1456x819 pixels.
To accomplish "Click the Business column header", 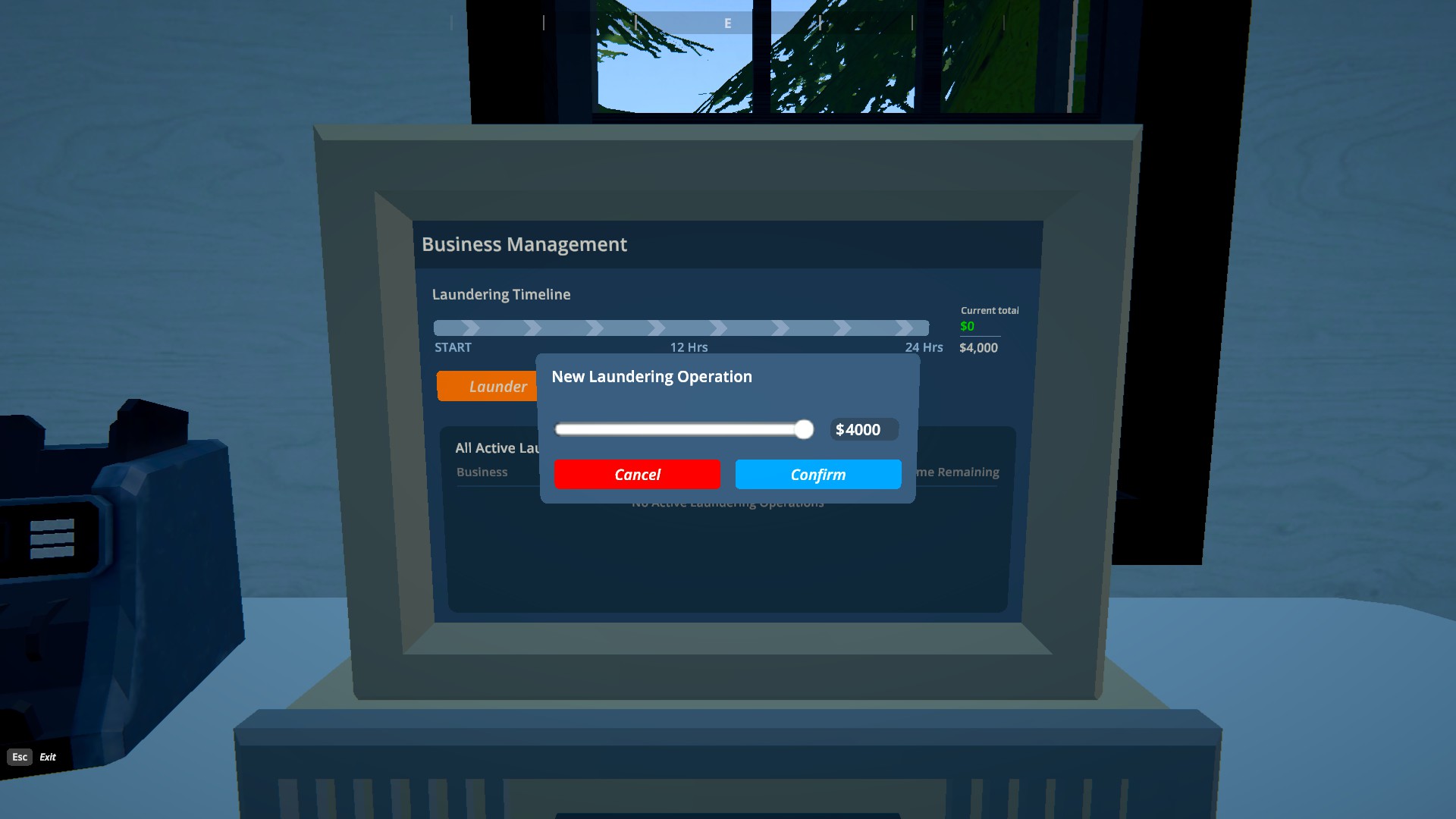I will click(482, 472).
